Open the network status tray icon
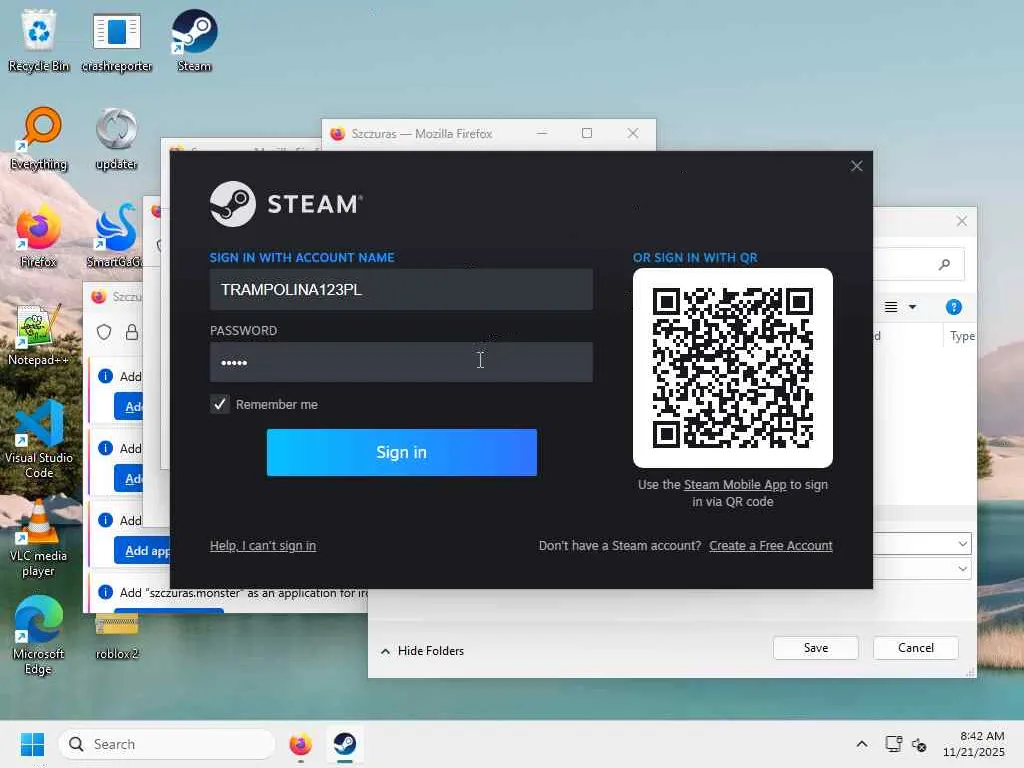The image size is (1024, 768). coord(893,744)
